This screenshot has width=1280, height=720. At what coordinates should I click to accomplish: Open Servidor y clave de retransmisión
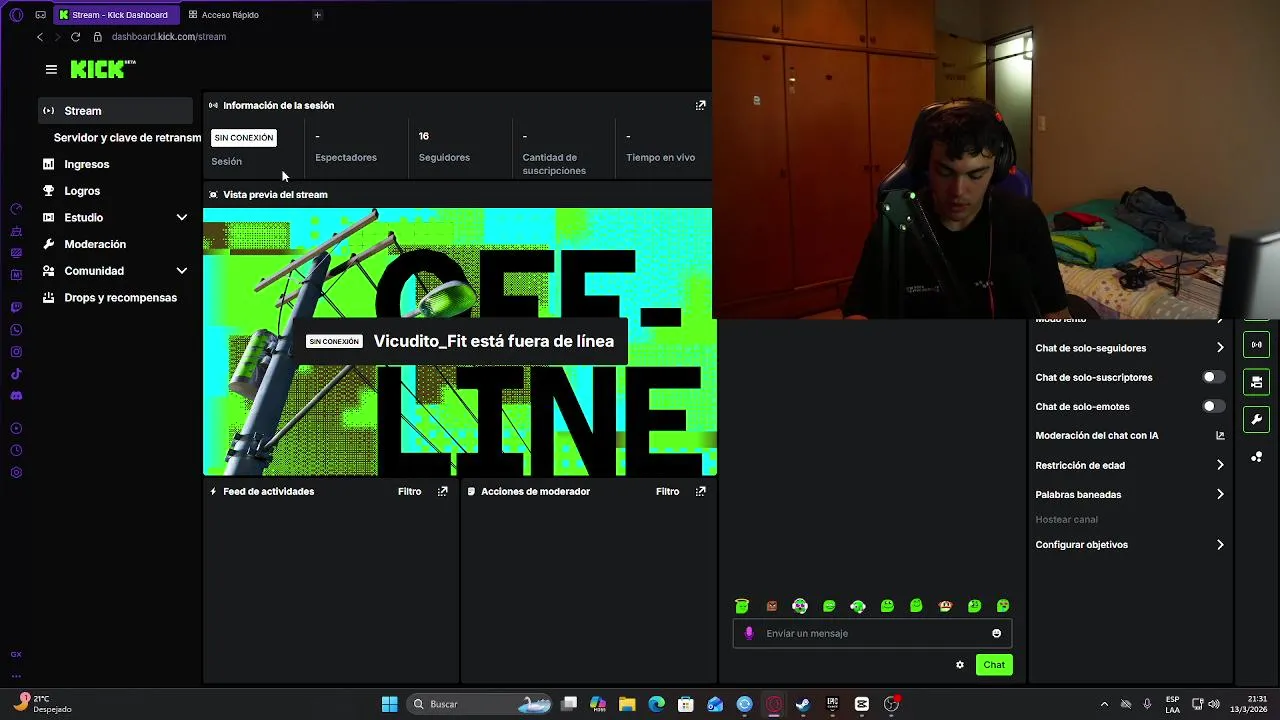pos(127,138)
